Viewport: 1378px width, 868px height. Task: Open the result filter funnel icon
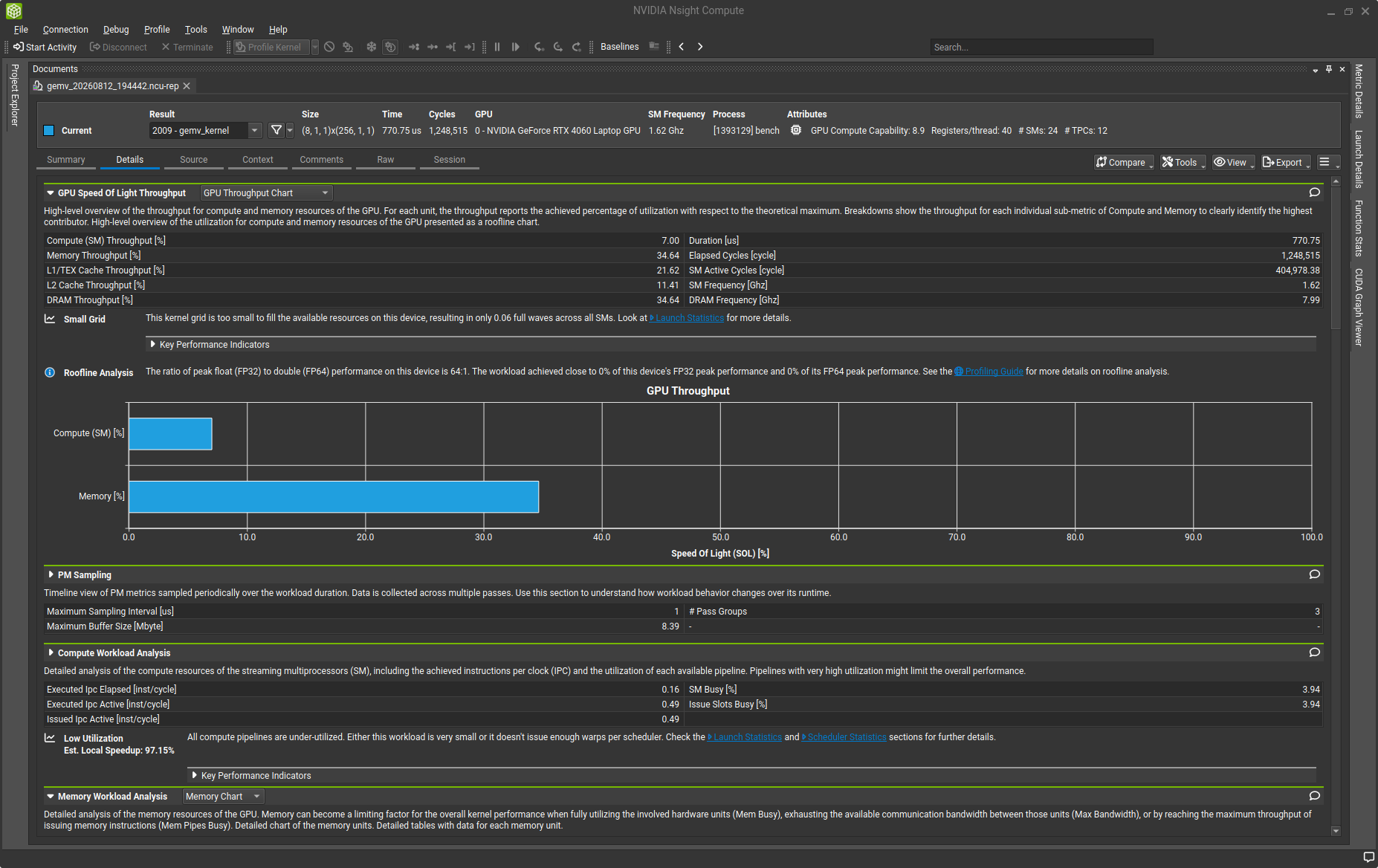276,130
